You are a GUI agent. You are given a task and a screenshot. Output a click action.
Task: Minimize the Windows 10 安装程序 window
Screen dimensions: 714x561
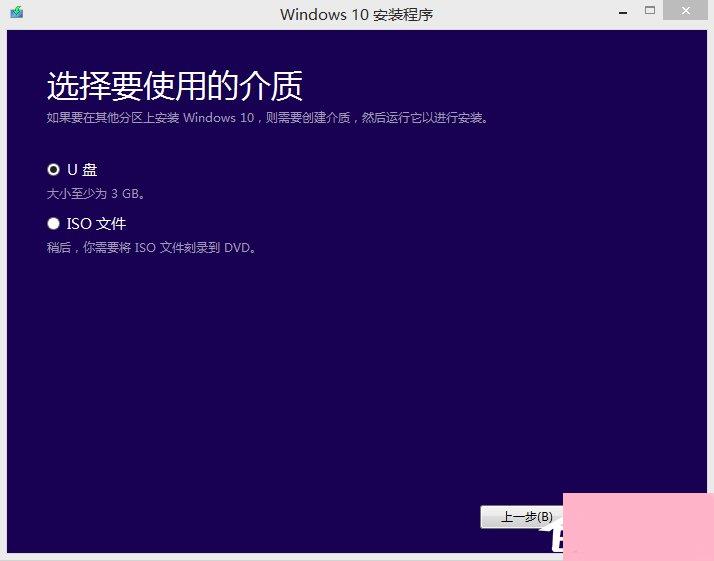point(623,11)
